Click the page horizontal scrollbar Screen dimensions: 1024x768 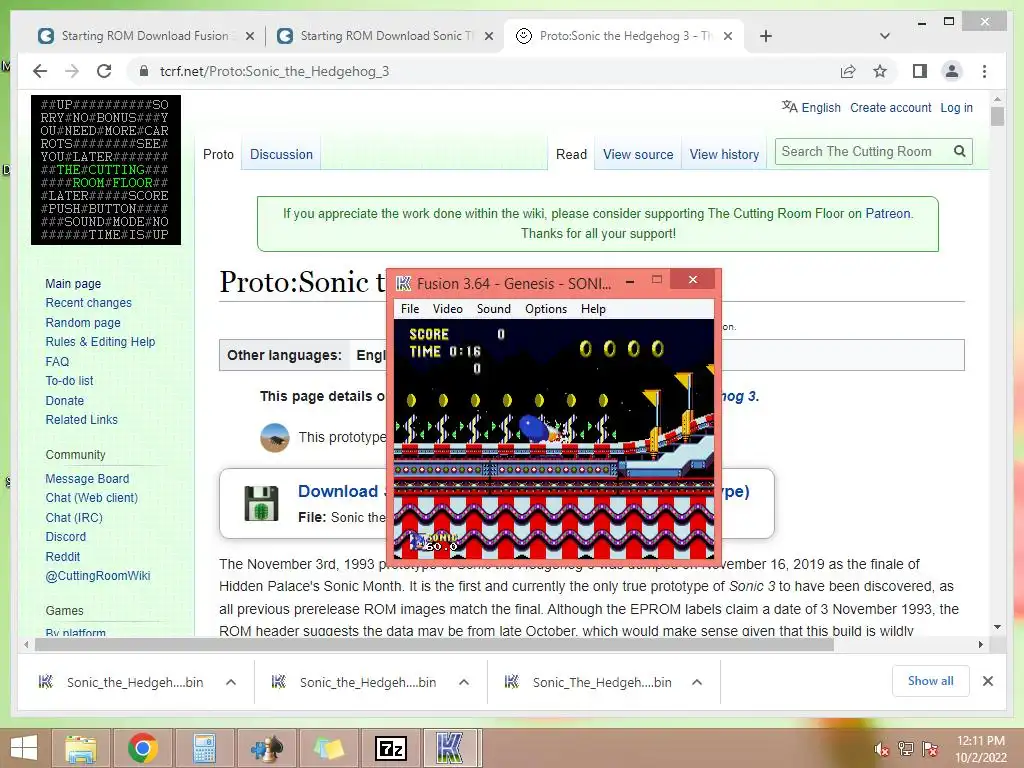pos(434,645)
